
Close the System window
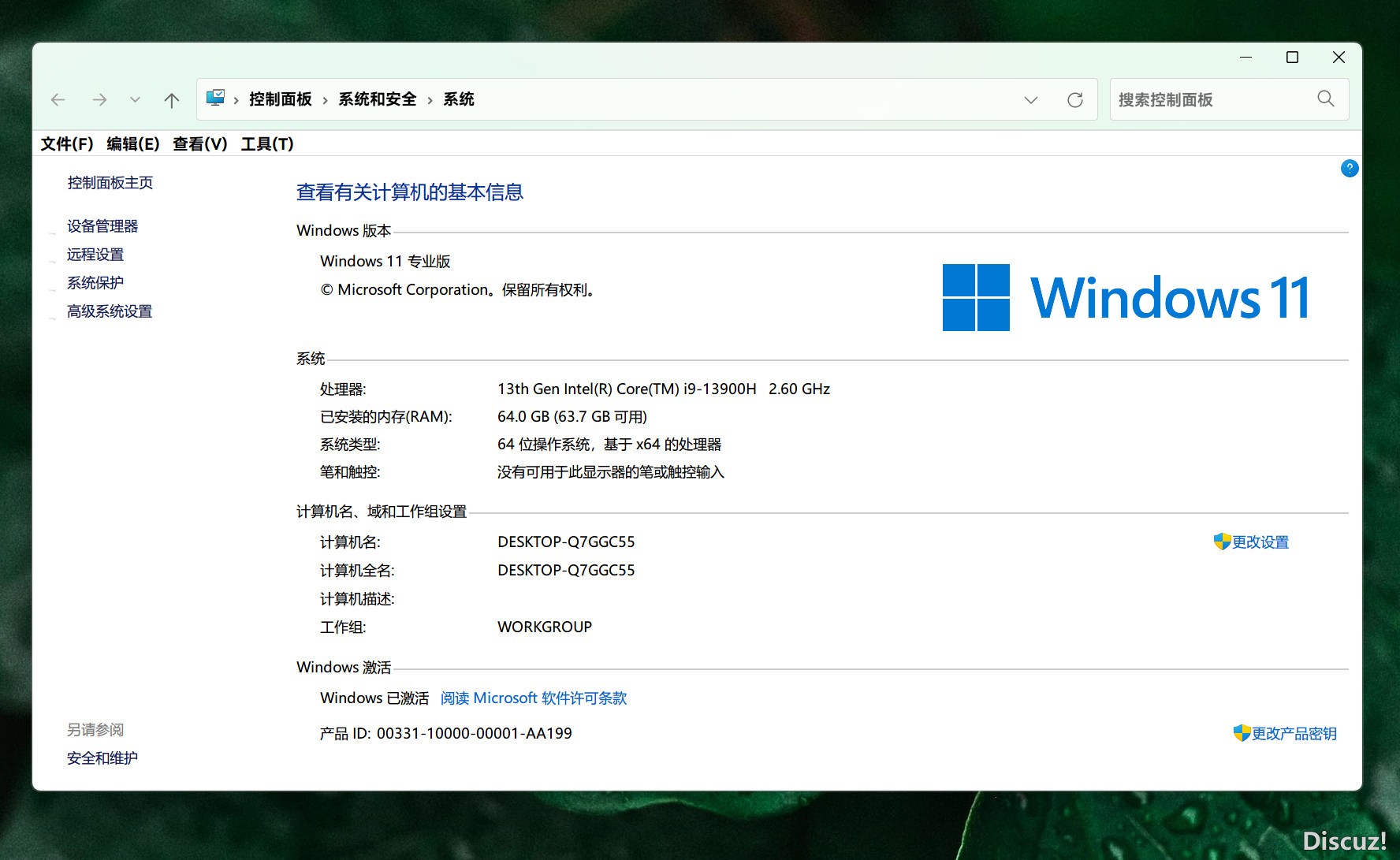click(x=1339, y=57)
